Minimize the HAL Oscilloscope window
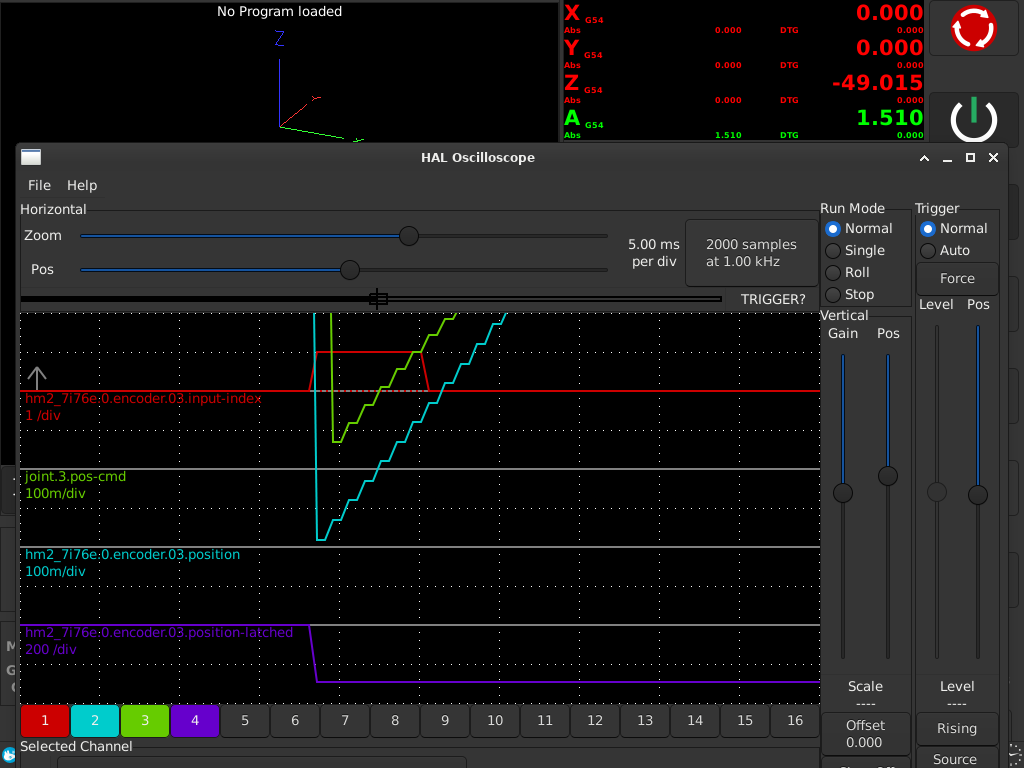 coord(946,158)
